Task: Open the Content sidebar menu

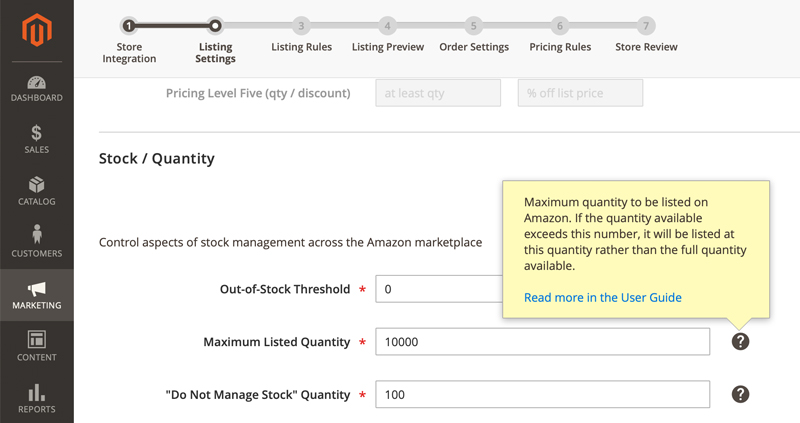Action: point(37,346)
